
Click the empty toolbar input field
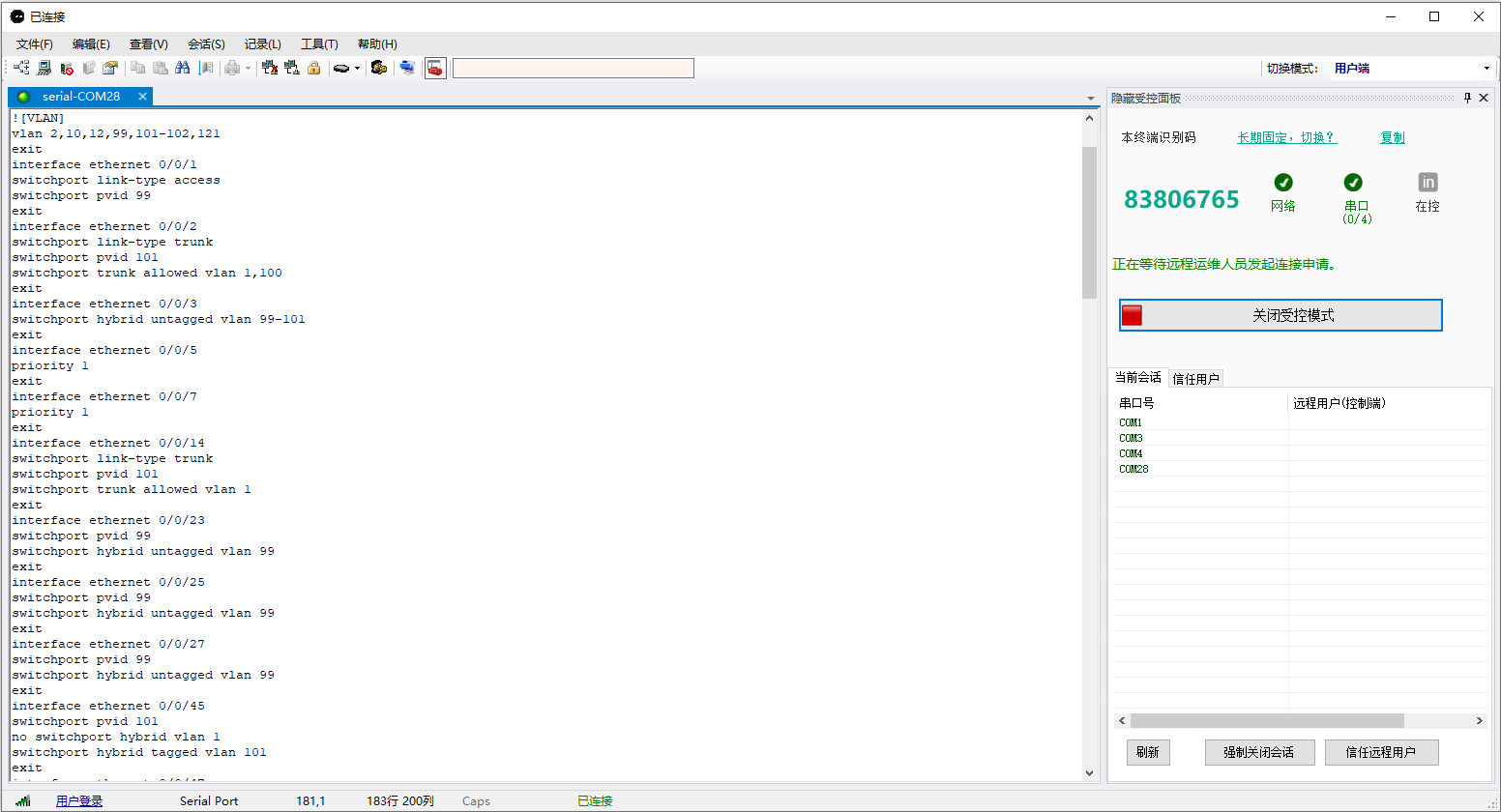[x=573, y=68]
